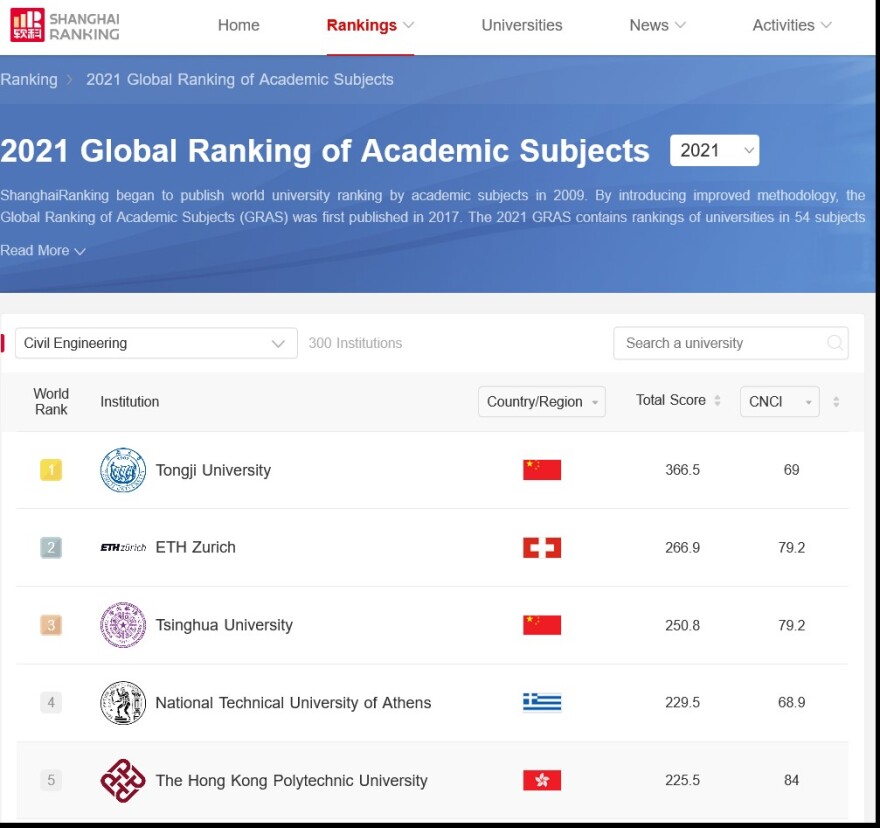Click the Tongji University logo
Image resolution: width=880 pixels, height=828 pixels.
[123, 470]
